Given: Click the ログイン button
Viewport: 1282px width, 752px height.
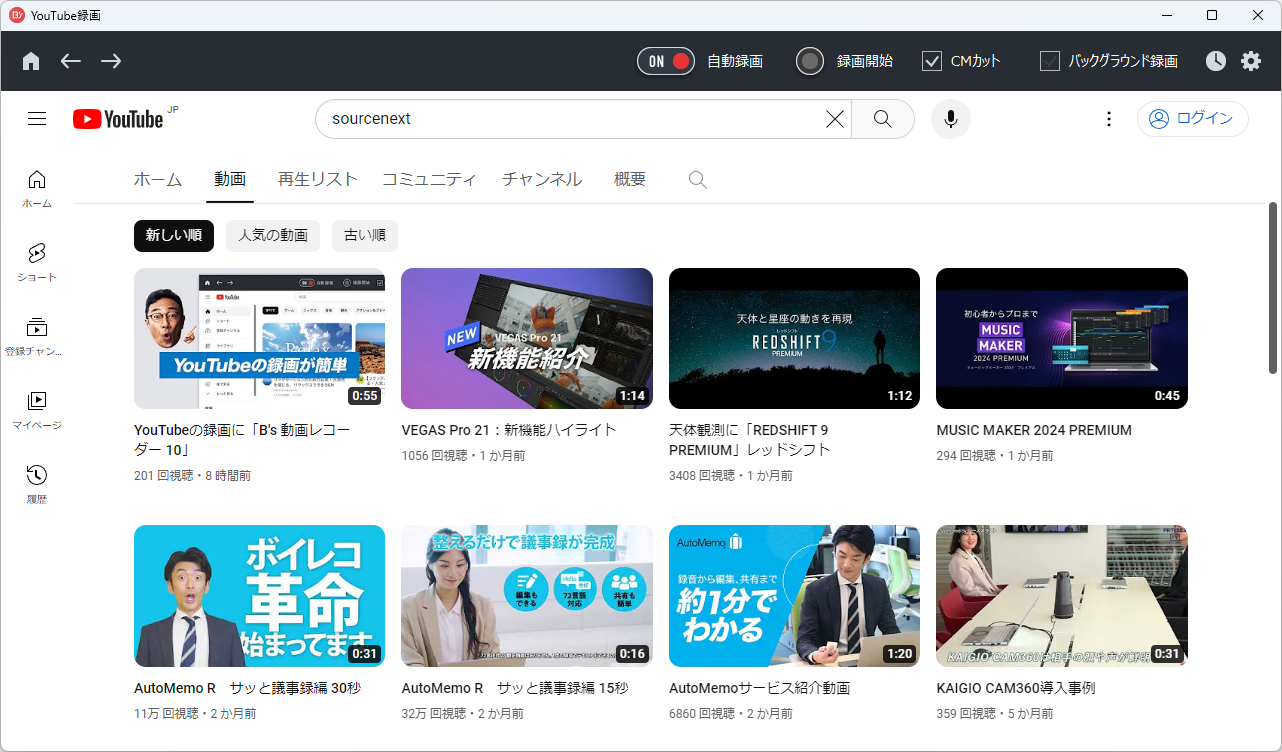Looking at the screenshot, I should pos(1193,119).
